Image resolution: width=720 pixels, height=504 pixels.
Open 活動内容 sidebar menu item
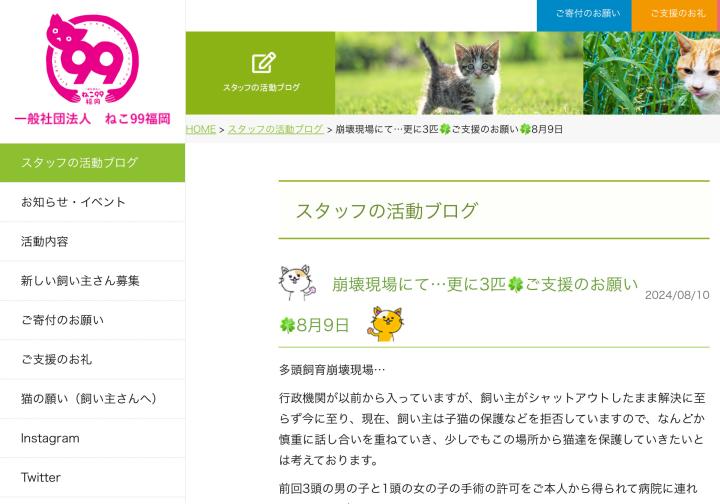click(x=92, y=241)
